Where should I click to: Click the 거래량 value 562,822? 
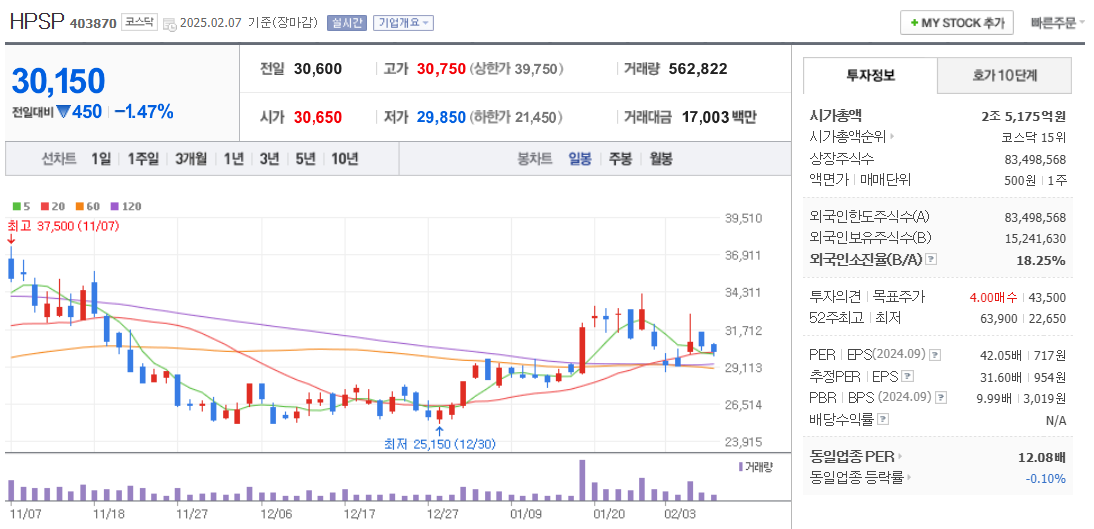[698, 69]
